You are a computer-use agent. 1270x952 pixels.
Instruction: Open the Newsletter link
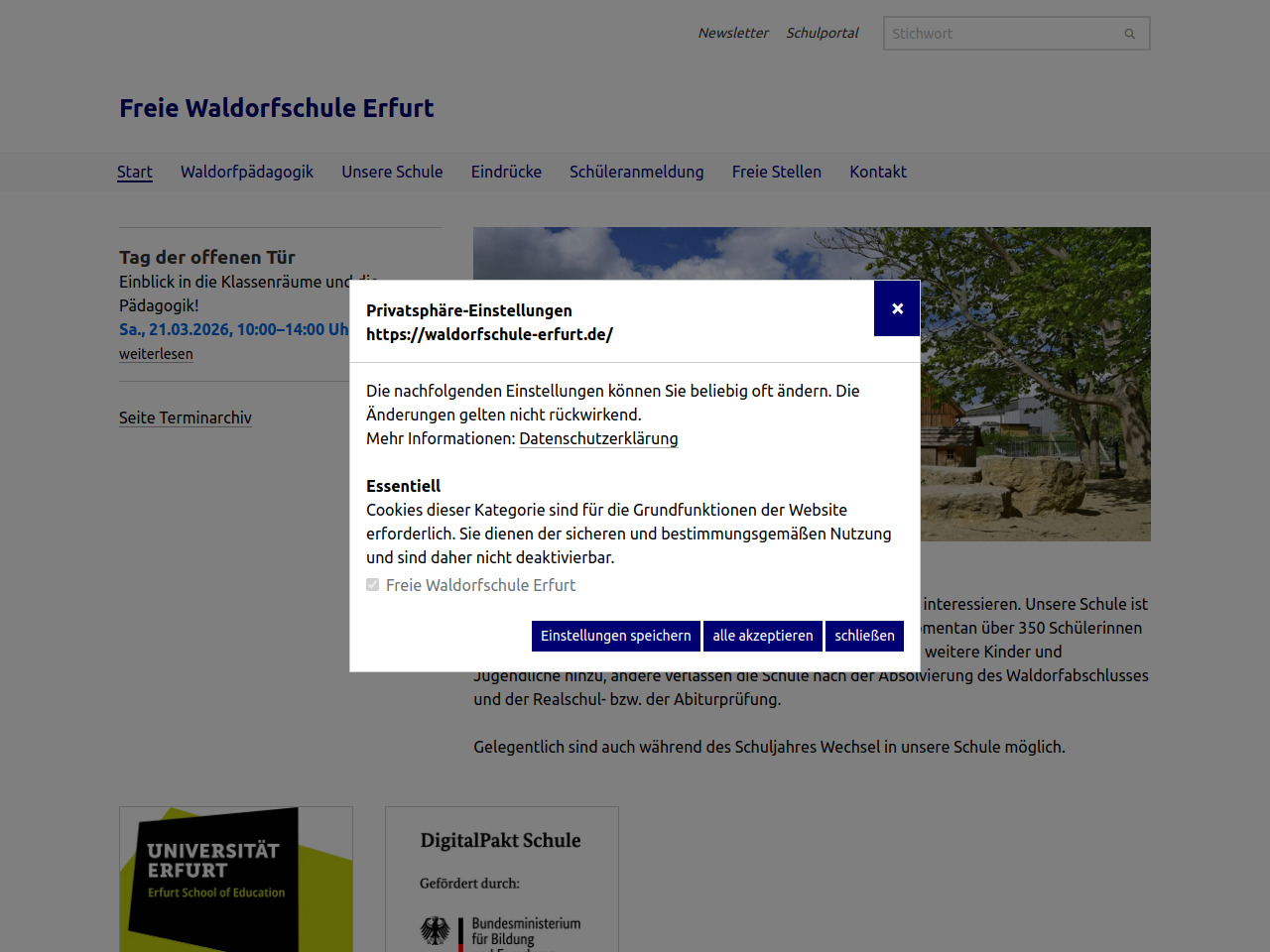tap(732, 33)
